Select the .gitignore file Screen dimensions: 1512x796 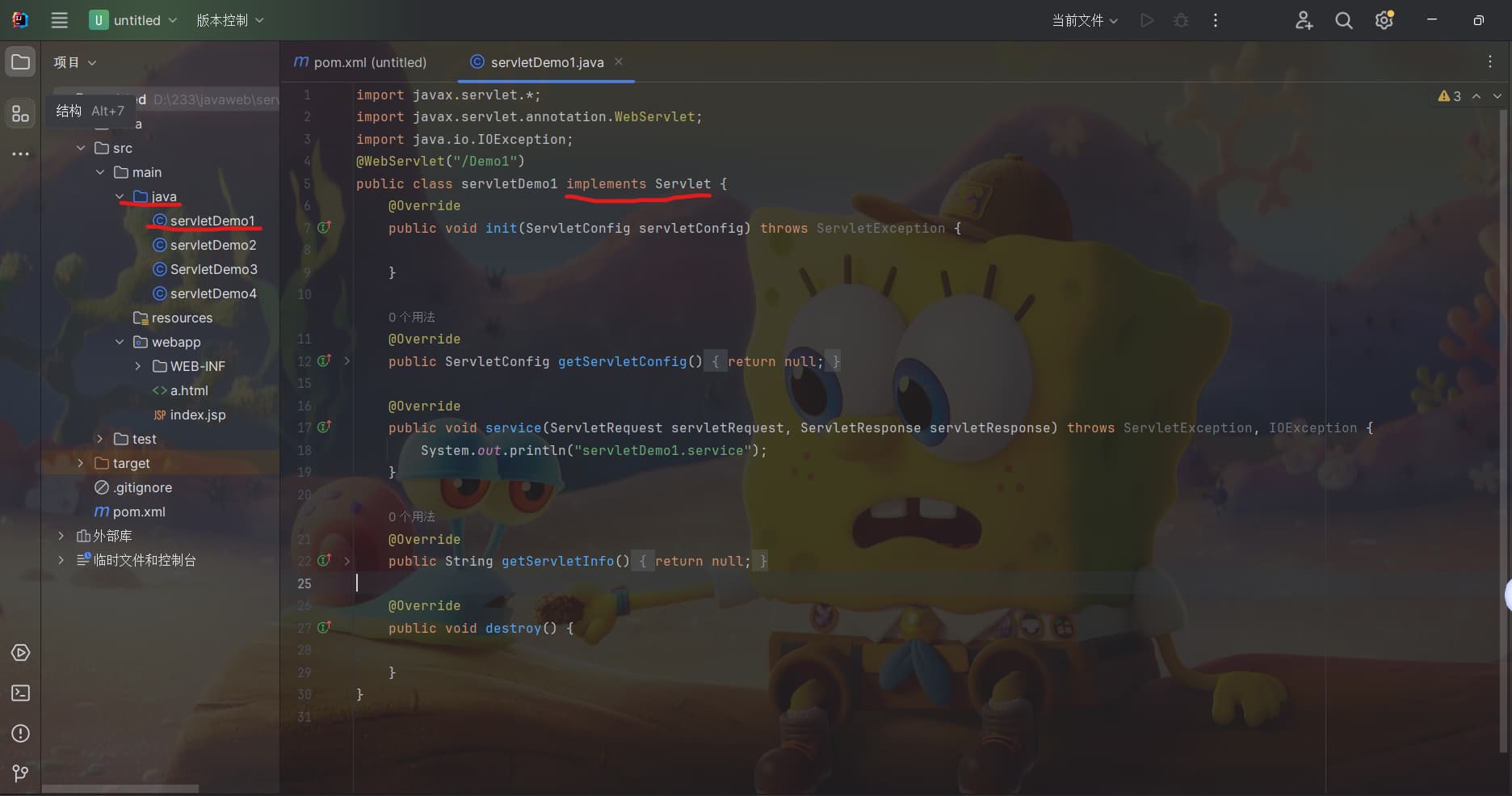pyautogui.click(x=133, y=487)
